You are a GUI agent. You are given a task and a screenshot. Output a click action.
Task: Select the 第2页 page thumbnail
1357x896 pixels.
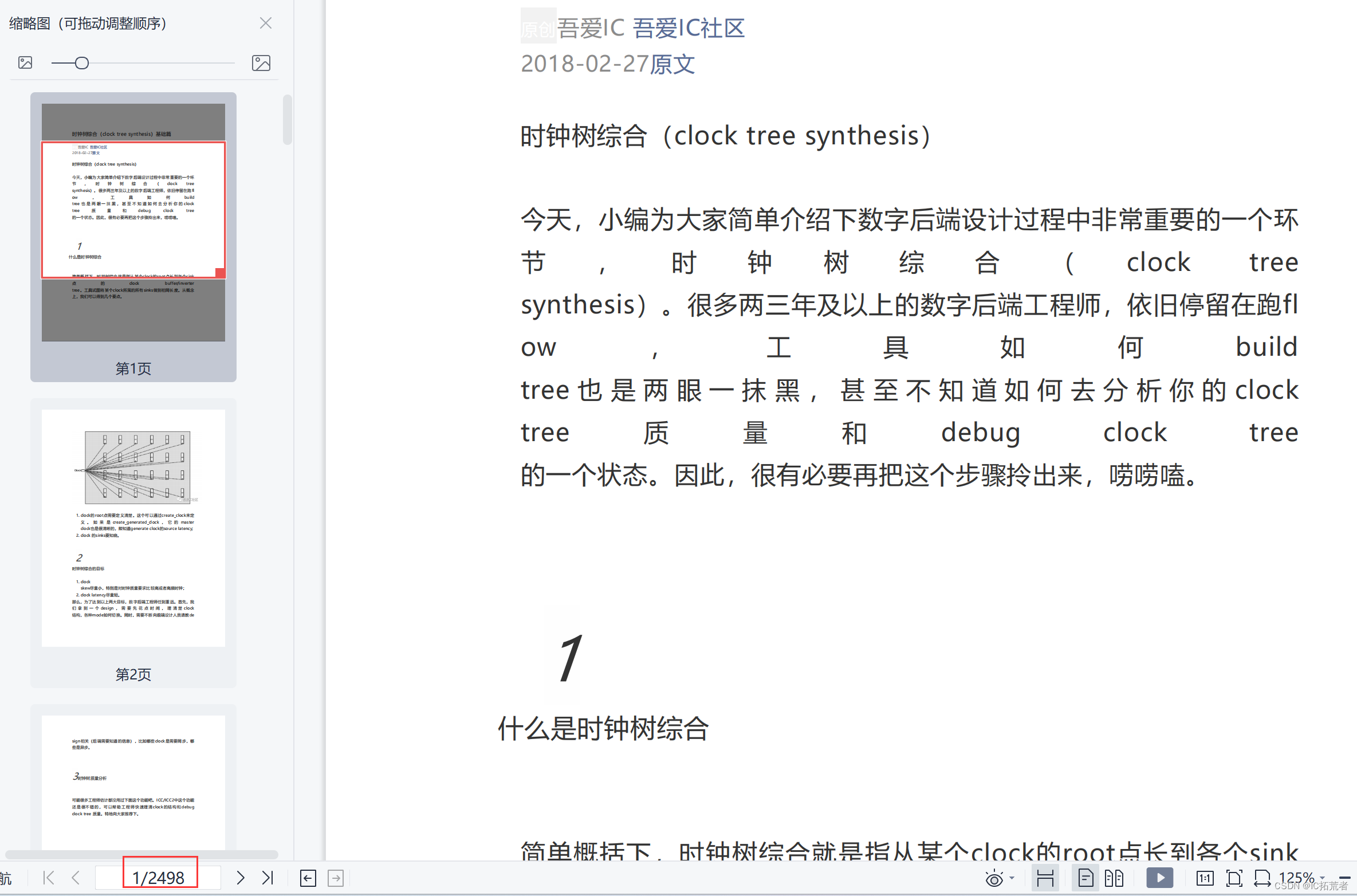(x=133, y=528)
